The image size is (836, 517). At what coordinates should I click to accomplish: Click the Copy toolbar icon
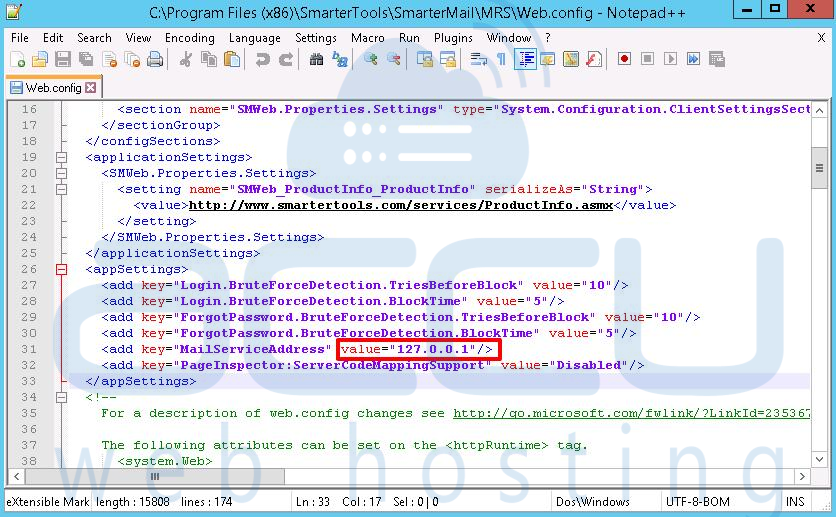(x=208, y=59)
